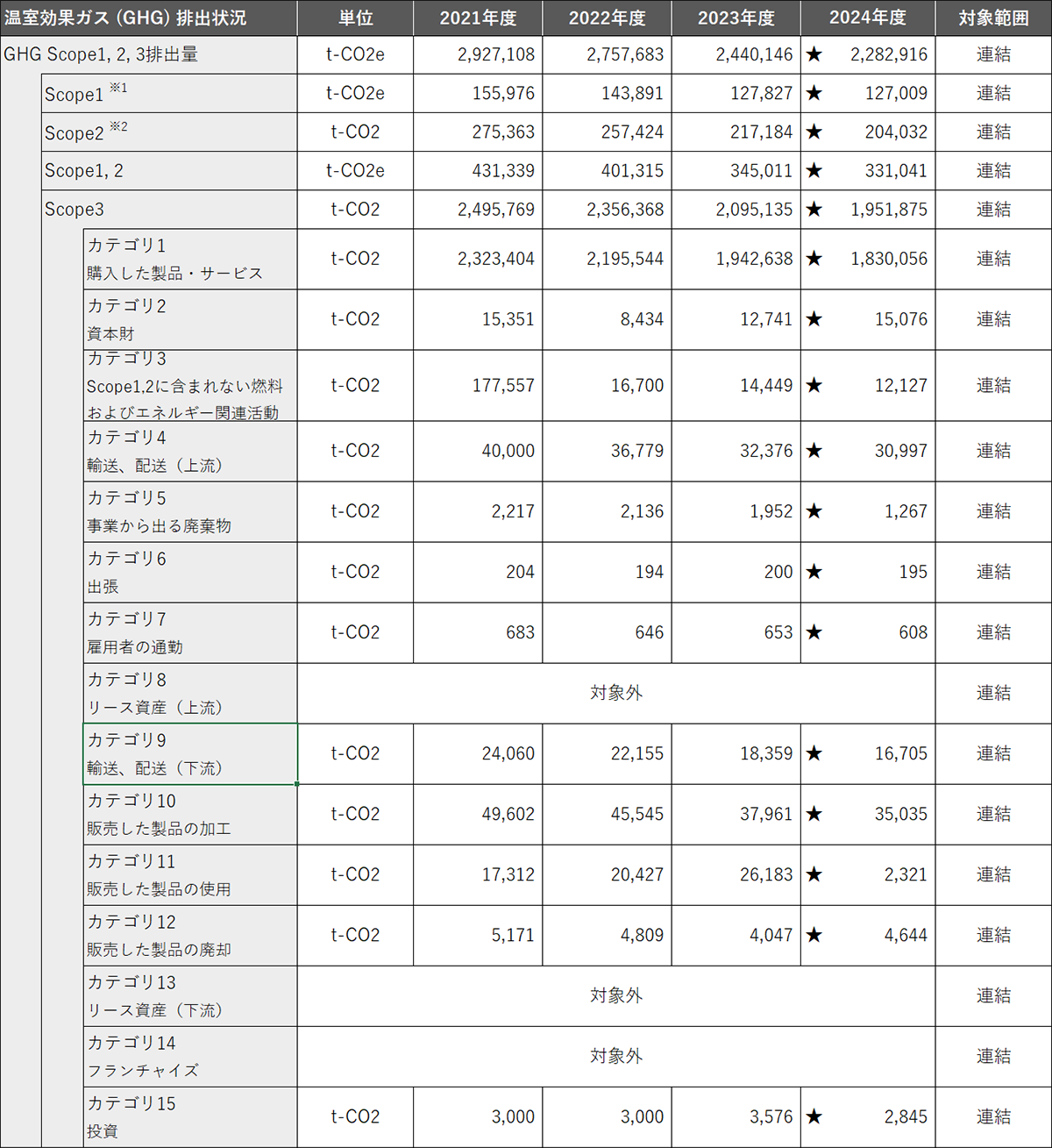This screenshot has width=1052, height=1148.
Task: Select the value 2,927,108
Action: pos(496,54)
